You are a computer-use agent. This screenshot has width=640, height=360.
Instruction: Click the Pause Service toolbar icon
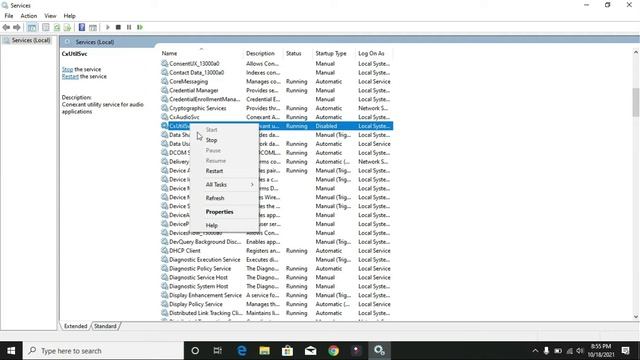[x=129, y=27]
